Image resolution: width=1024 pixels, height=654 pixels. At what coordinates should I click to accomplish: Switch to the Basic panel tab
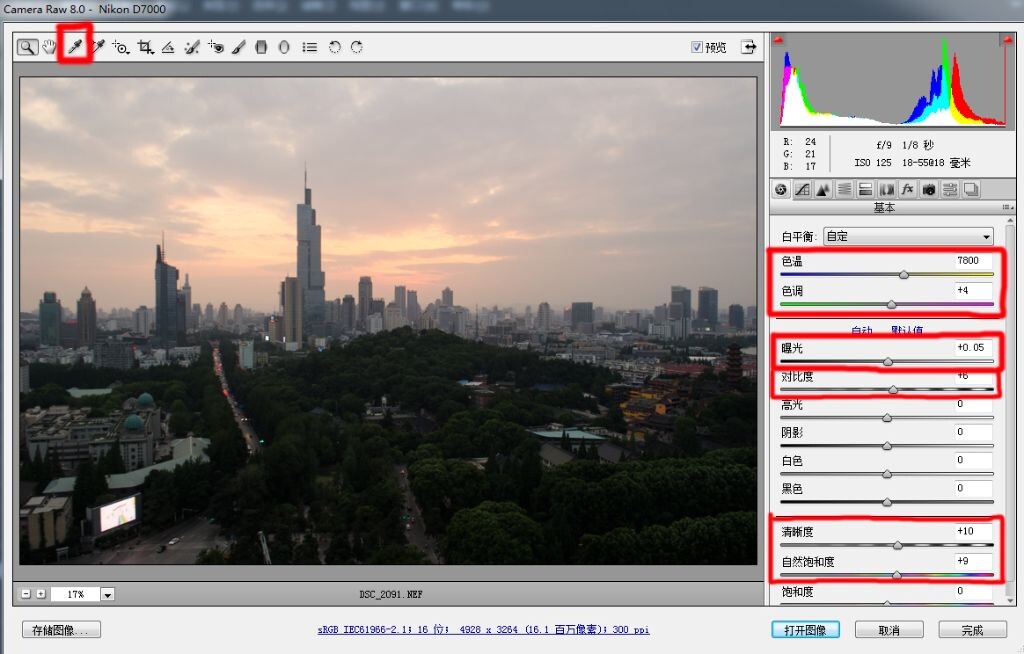coord(781,190)
